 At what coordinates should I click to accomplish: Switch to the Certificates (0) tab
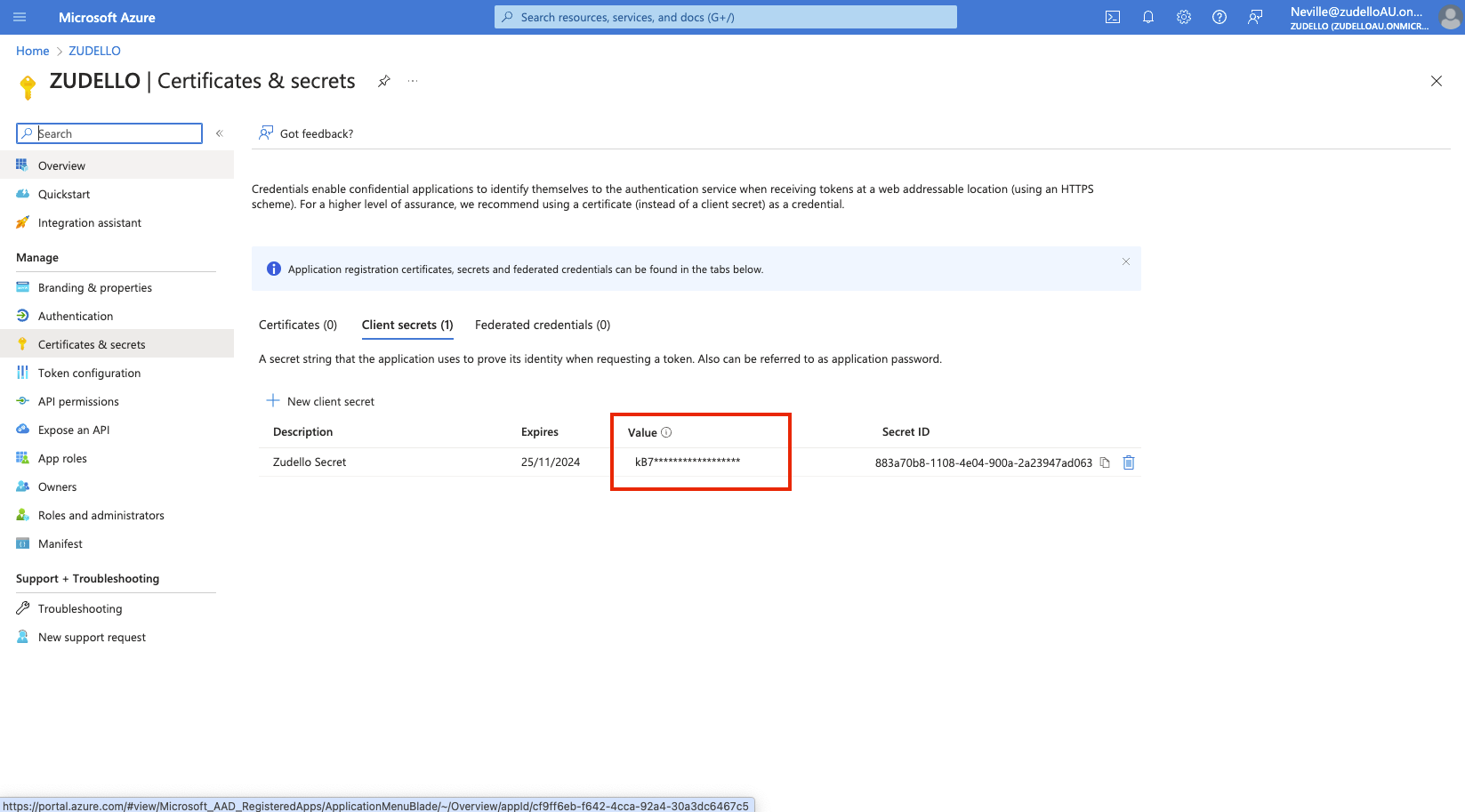click(298, 325)
